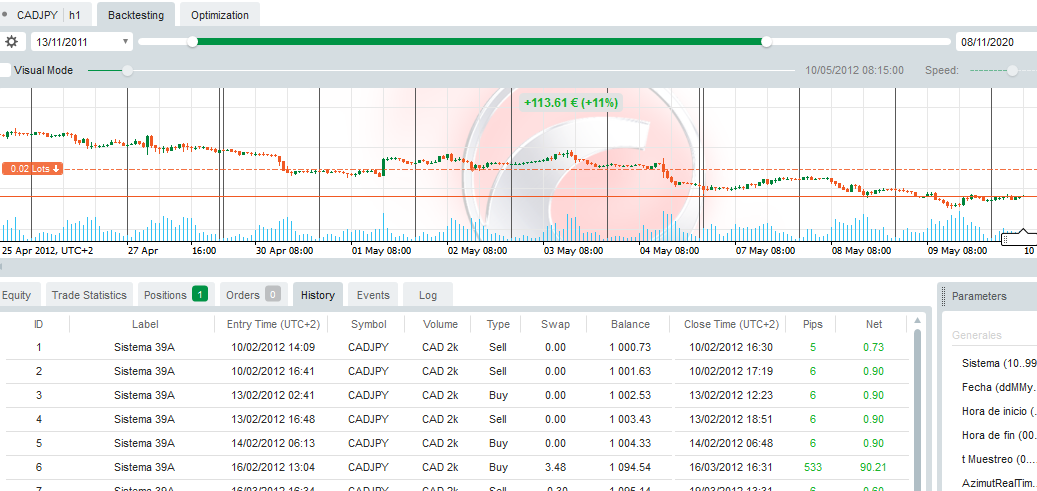Sort by Volume column header
The height and width of the screenshot is (491, 1037).
click(440, 324)
